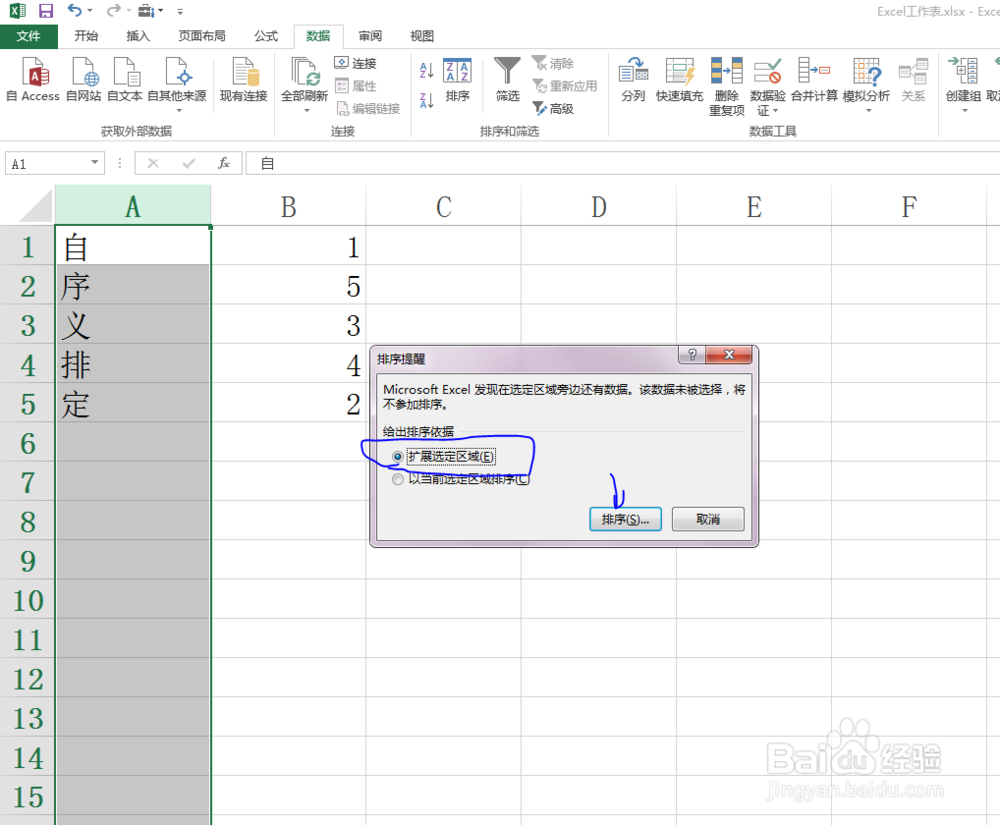Click help question mark in sort dialog

click(x=692, y=354)
